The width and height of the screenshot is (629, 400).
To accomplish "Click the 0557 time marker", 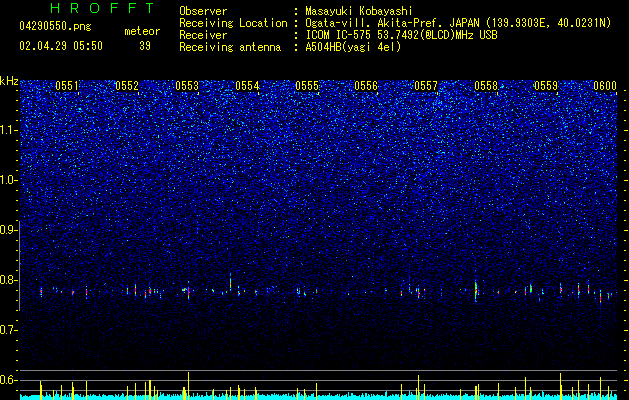I will pyautogui.click(x=426, y=86).
